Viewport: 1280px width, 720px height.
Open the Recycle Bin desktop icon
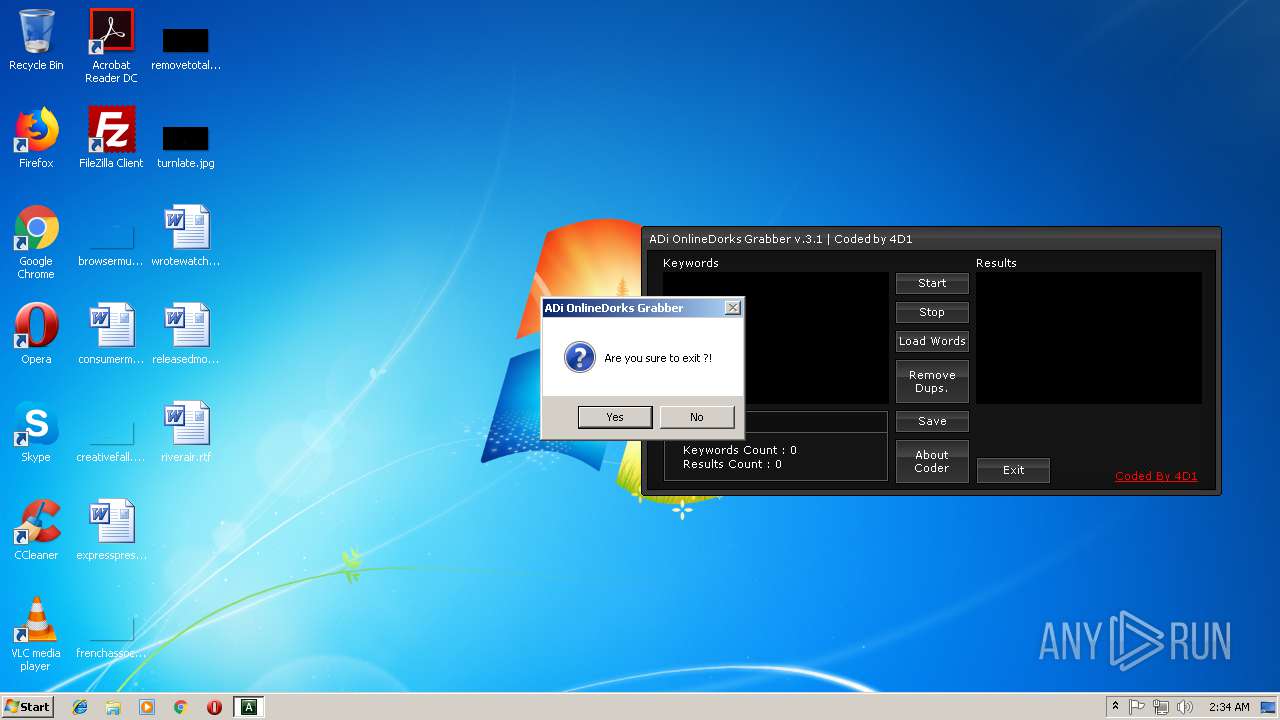click(x=36, y=40)
